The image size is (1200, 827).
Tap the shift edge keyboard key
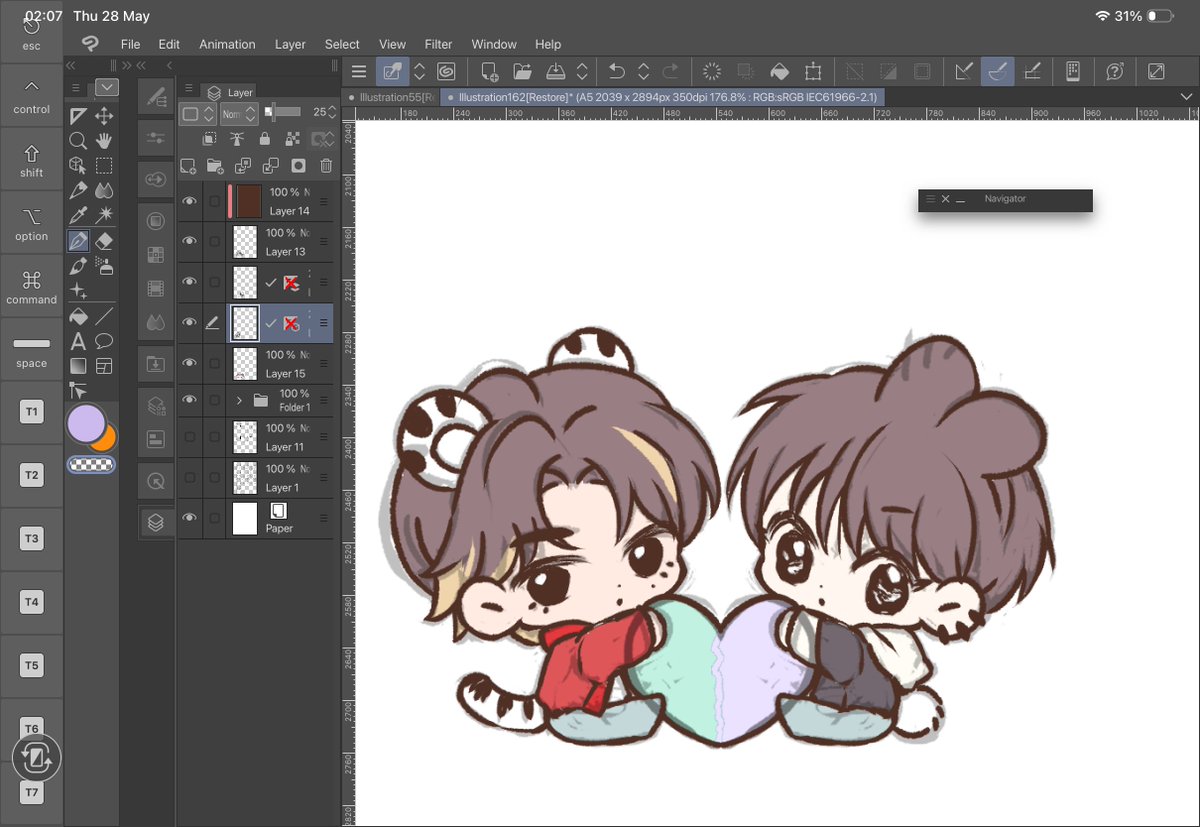[32, 160]
